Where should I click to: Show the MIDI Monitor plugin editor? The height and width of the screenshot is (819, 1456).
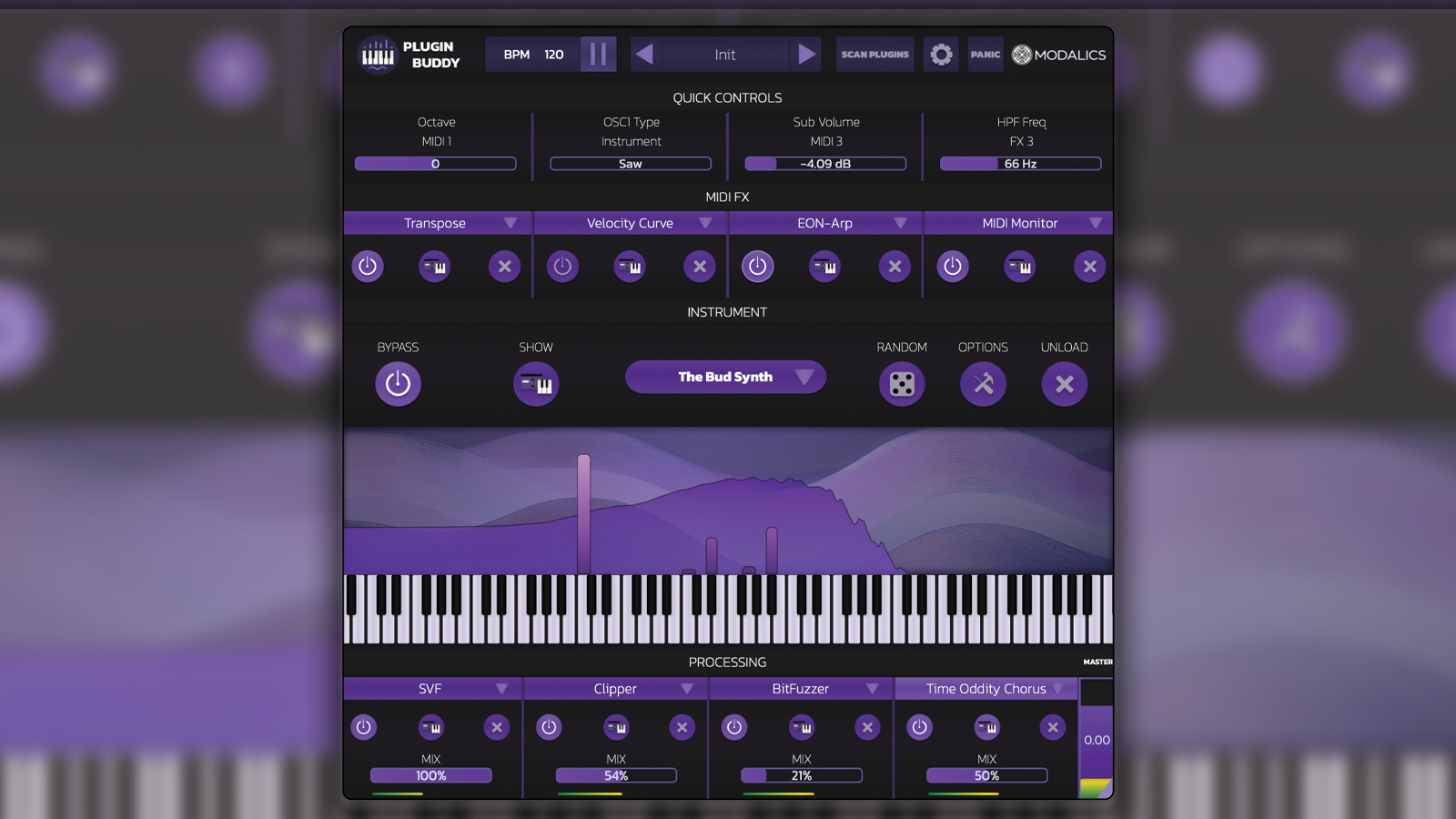(x=1020, y=267)
